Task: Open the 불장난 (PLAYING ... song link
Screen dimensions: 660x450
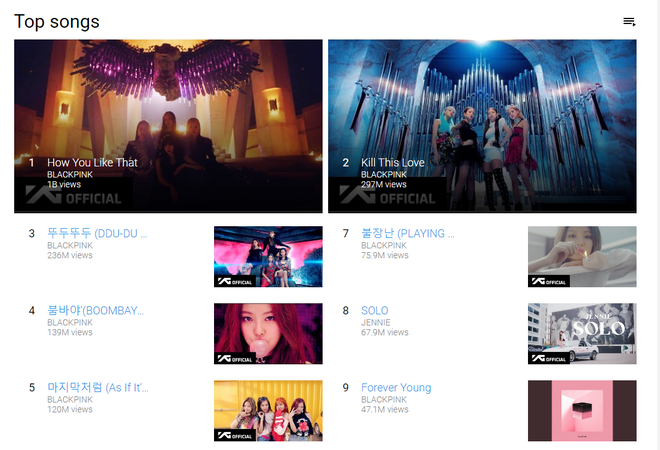Action: [408, 233]
